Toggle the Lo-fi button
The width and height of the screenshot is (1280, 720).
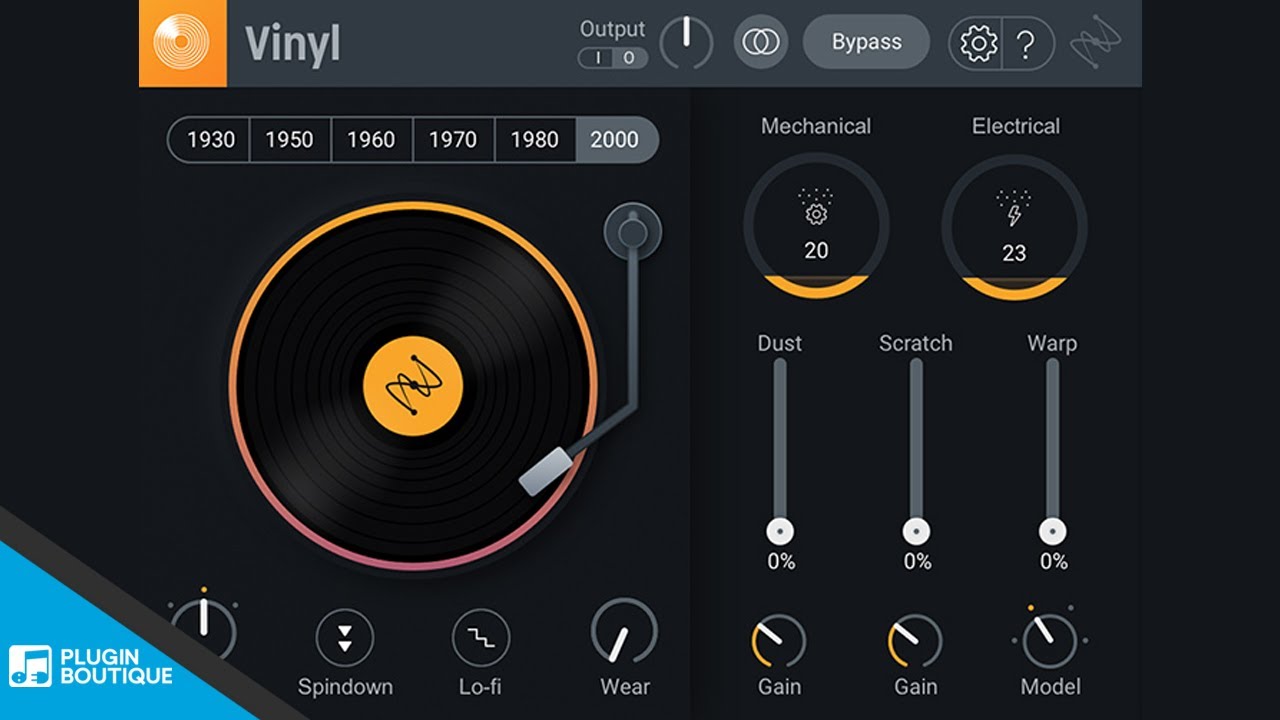point(481,638)
